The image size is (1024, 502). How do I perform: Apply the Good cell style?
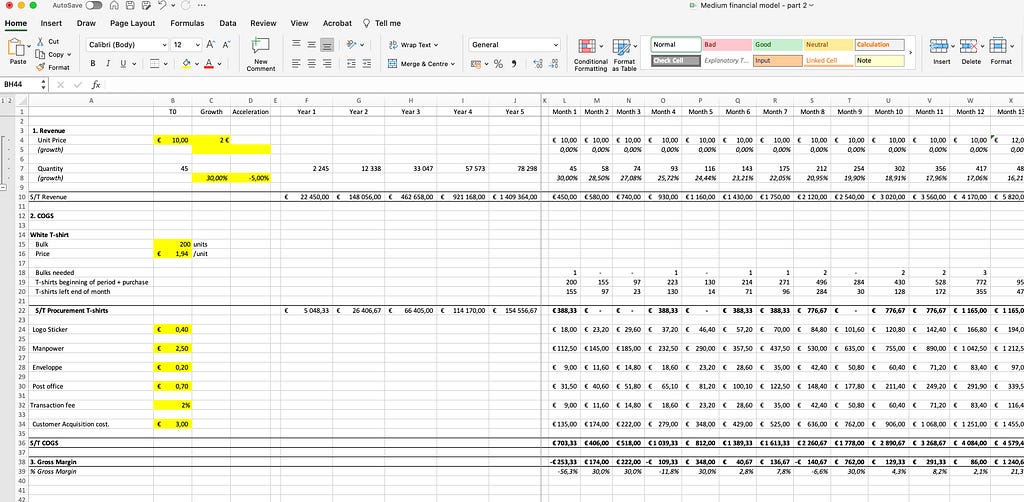click(x=776, y=44)
